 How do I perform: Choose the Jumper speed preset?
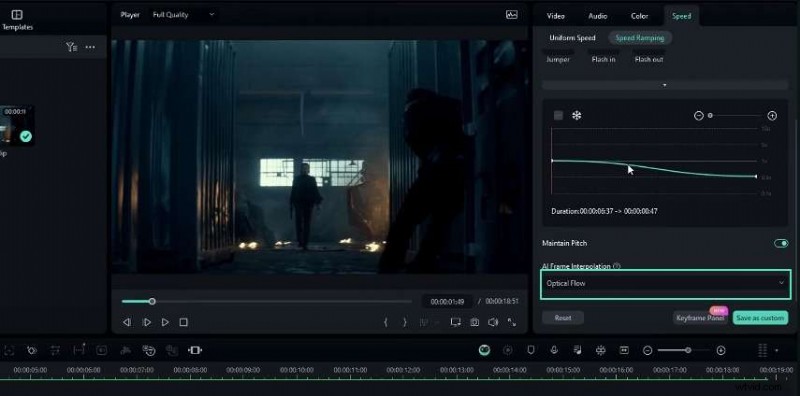558,59
